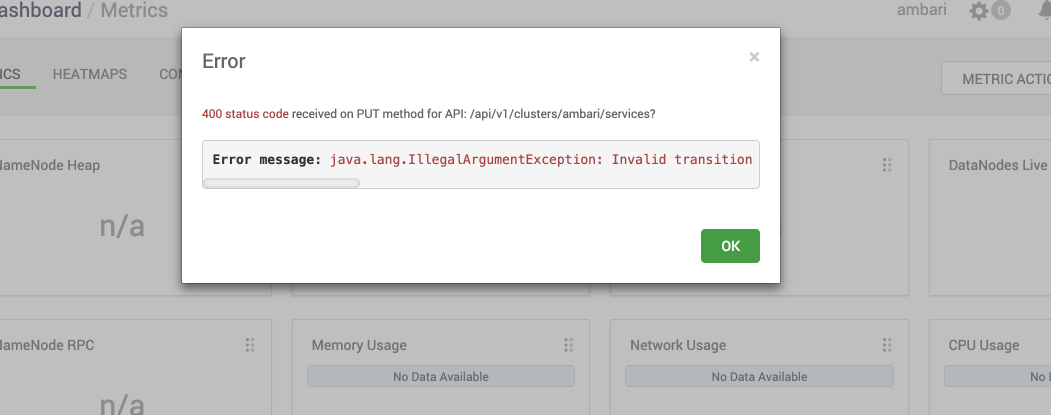1051x415 pixels.
Task: Switch to the HEATMAPS tab
Action: click(x=90, y=75)
